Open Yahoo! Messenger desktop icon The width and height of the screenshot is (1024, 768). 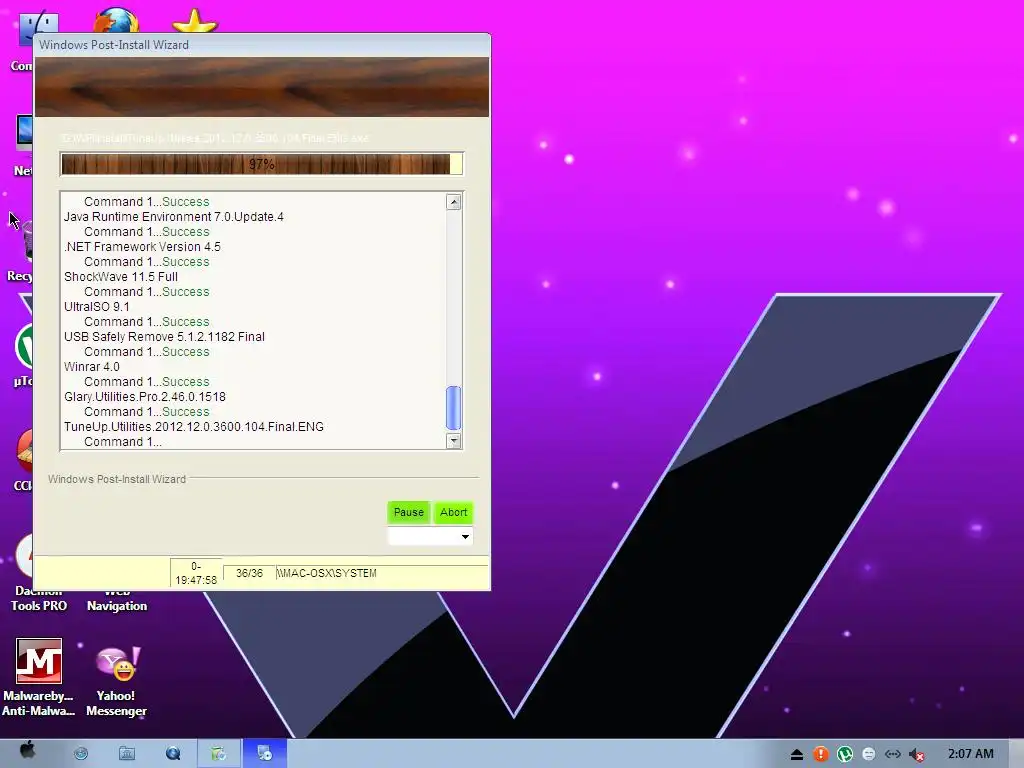116,681
